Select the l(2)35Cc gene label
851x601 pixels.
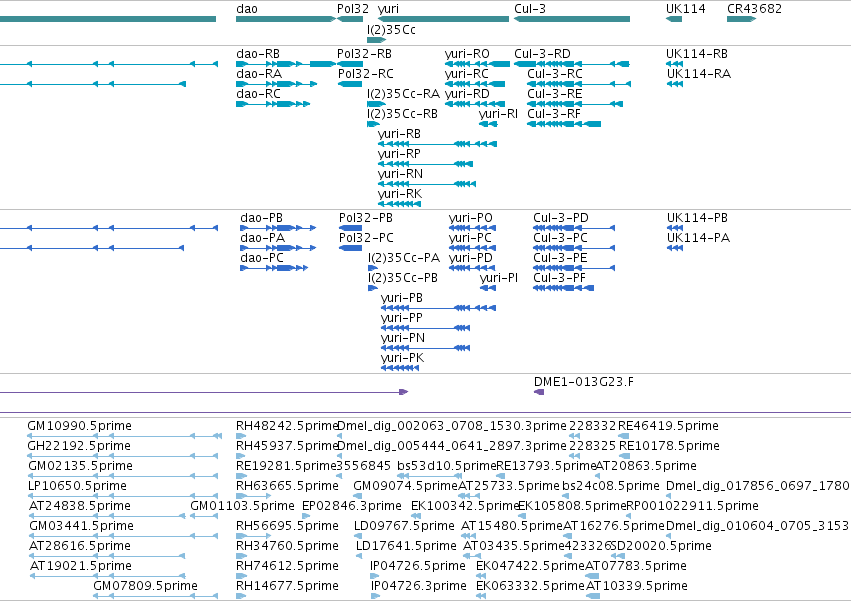coord(391,30)
